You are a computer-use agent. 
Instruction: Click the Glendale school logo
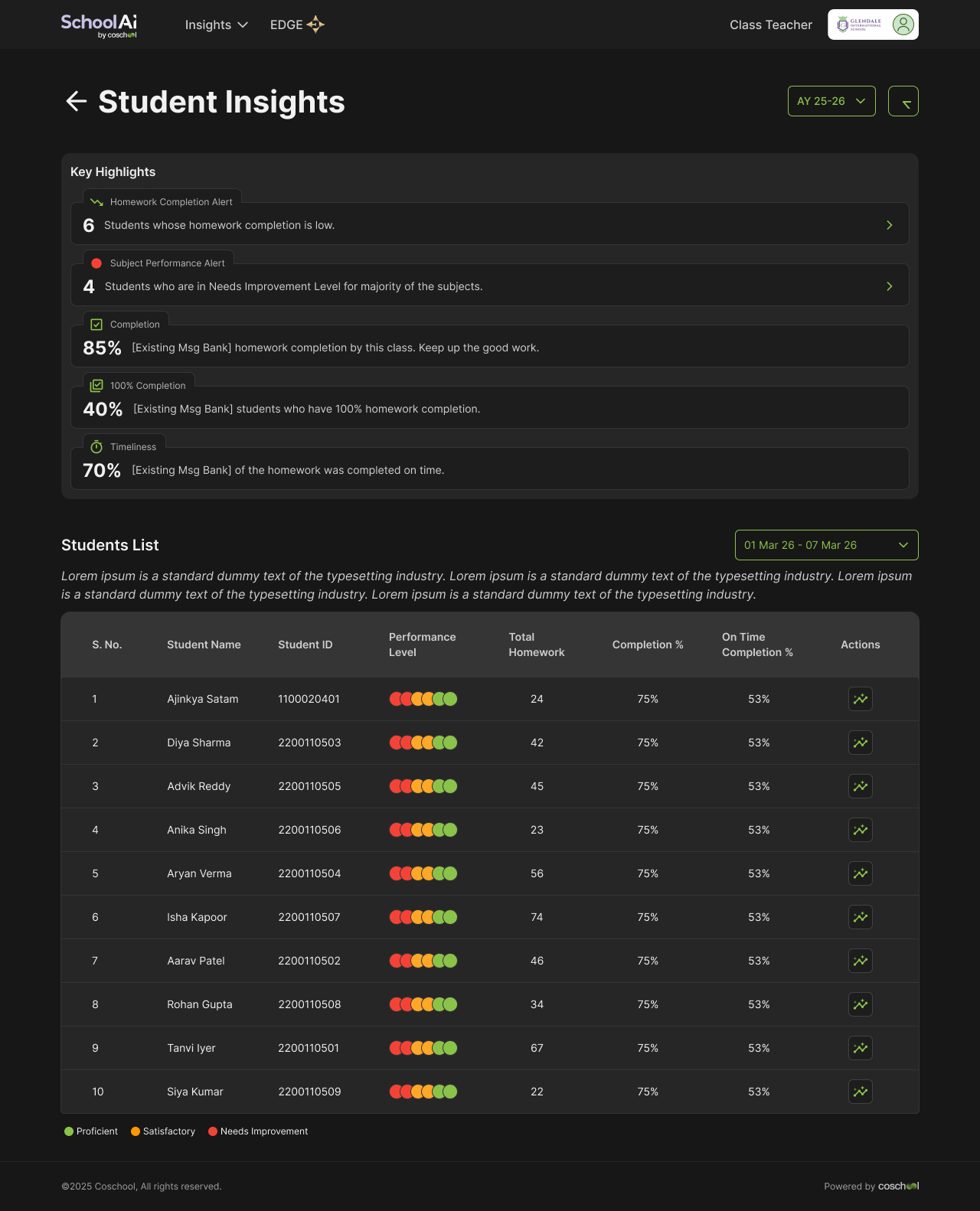coord(859,24)
